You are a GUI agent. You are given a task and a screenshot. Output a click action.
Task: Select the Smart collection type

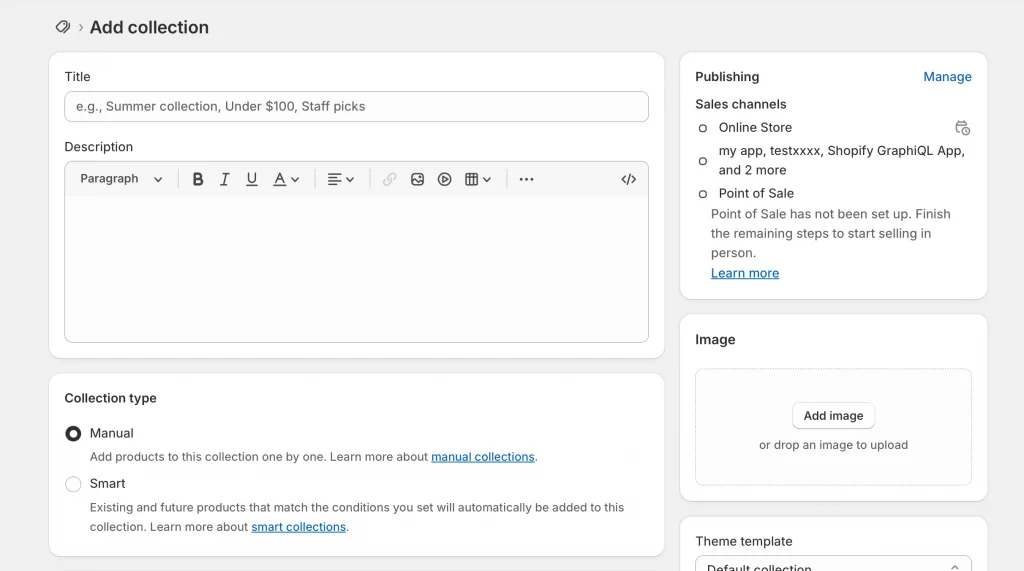[73, 484]
